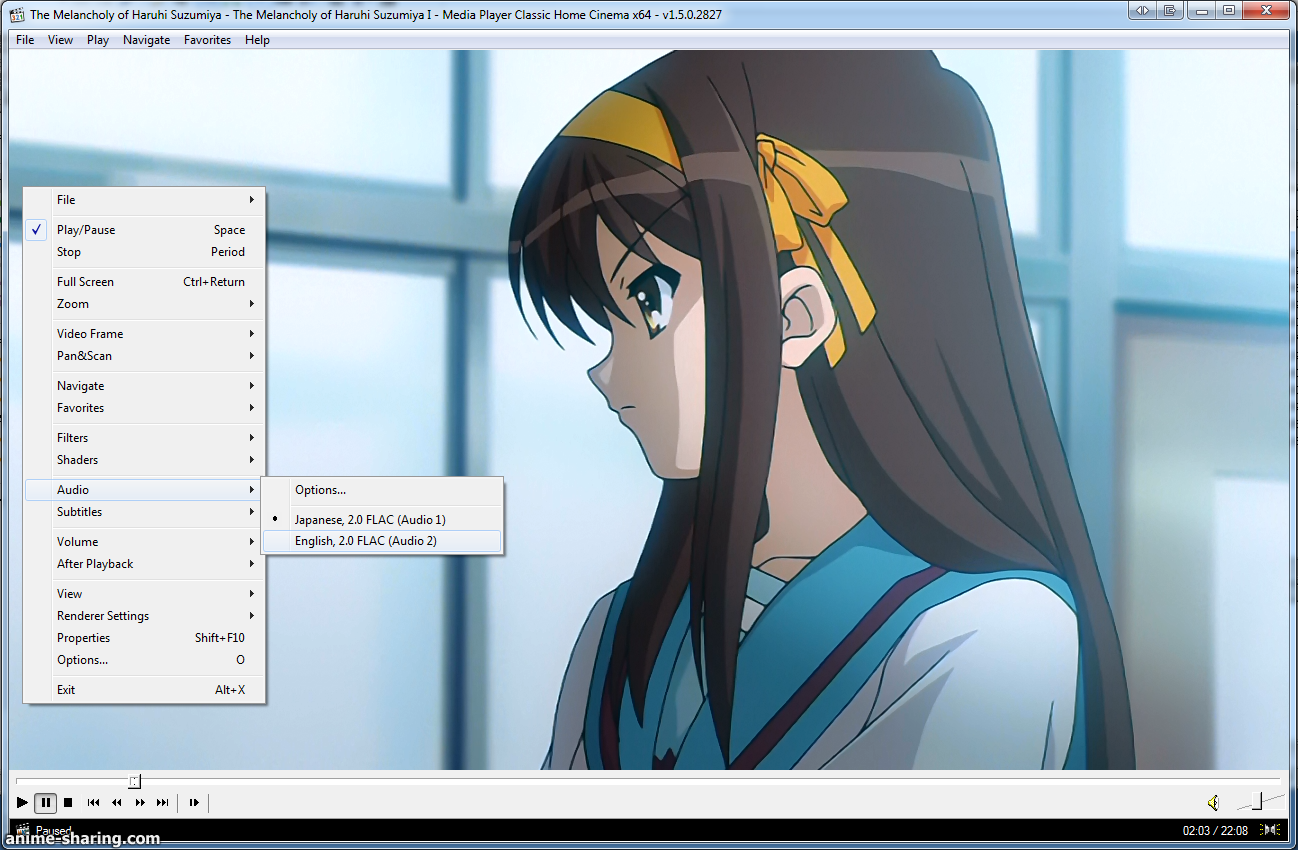
Task: Click the fast-forward (increase speed) icon
Action: coord(140,802)
